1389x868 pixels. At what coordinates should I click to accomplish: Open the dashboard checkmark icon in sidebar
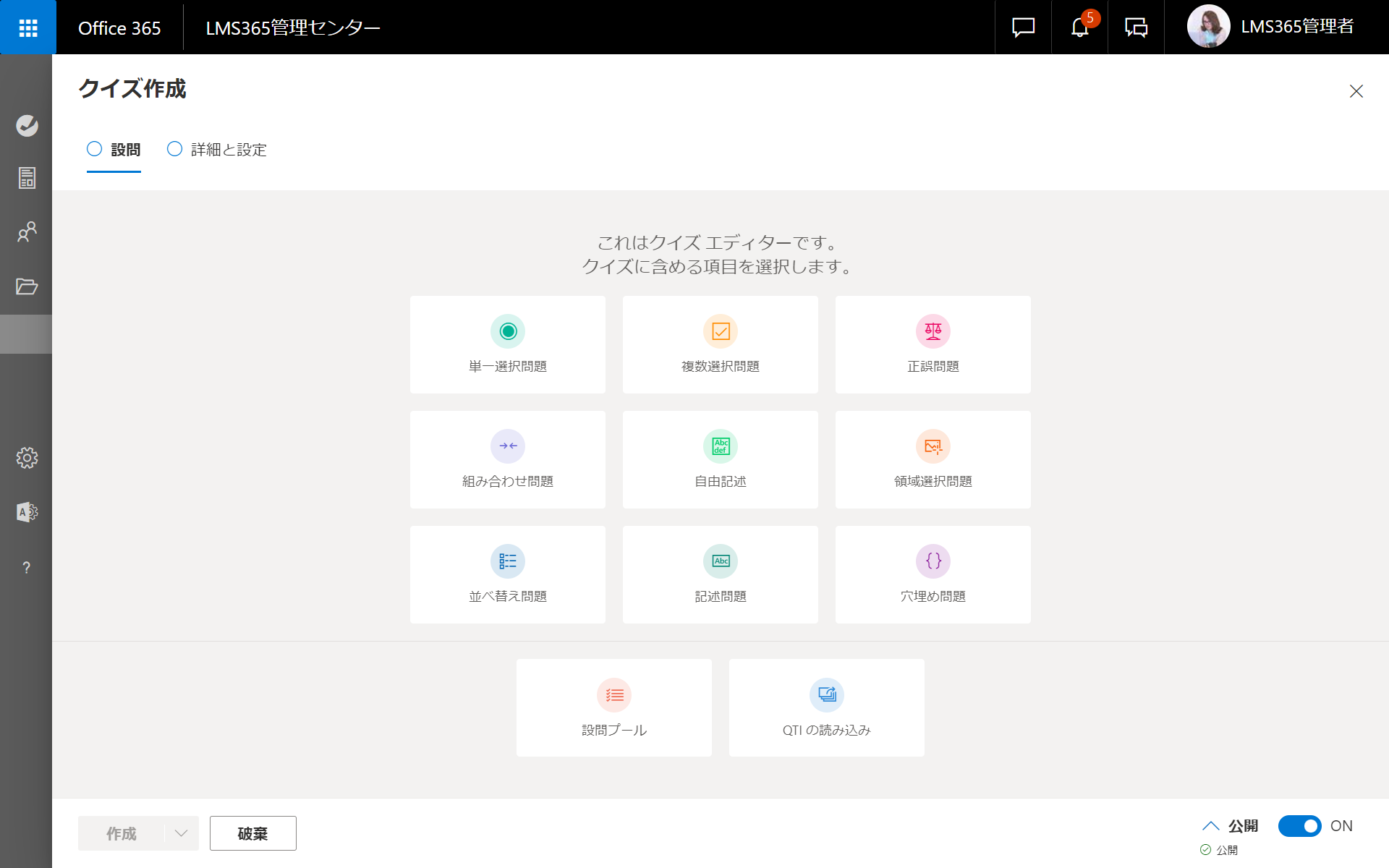(27, 126)
